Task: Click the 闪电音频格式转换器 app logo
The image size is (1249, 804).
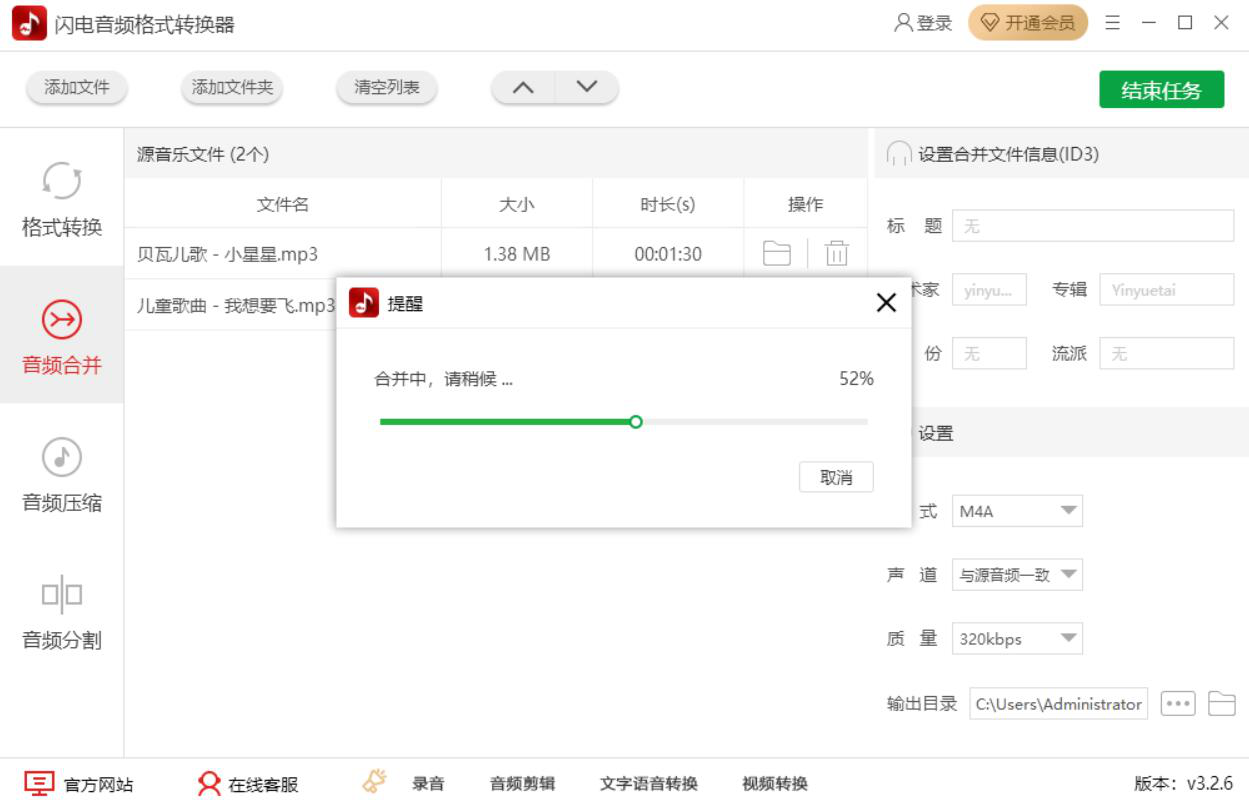Action: (x=29, y=23)
